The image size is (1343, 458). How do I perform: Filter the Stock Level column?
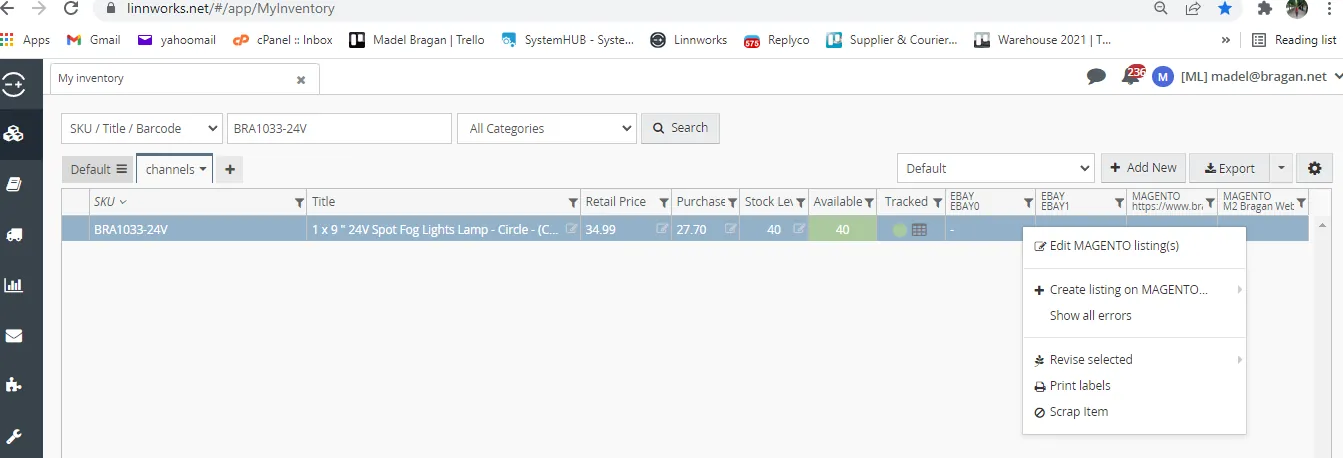click(801, 203)
